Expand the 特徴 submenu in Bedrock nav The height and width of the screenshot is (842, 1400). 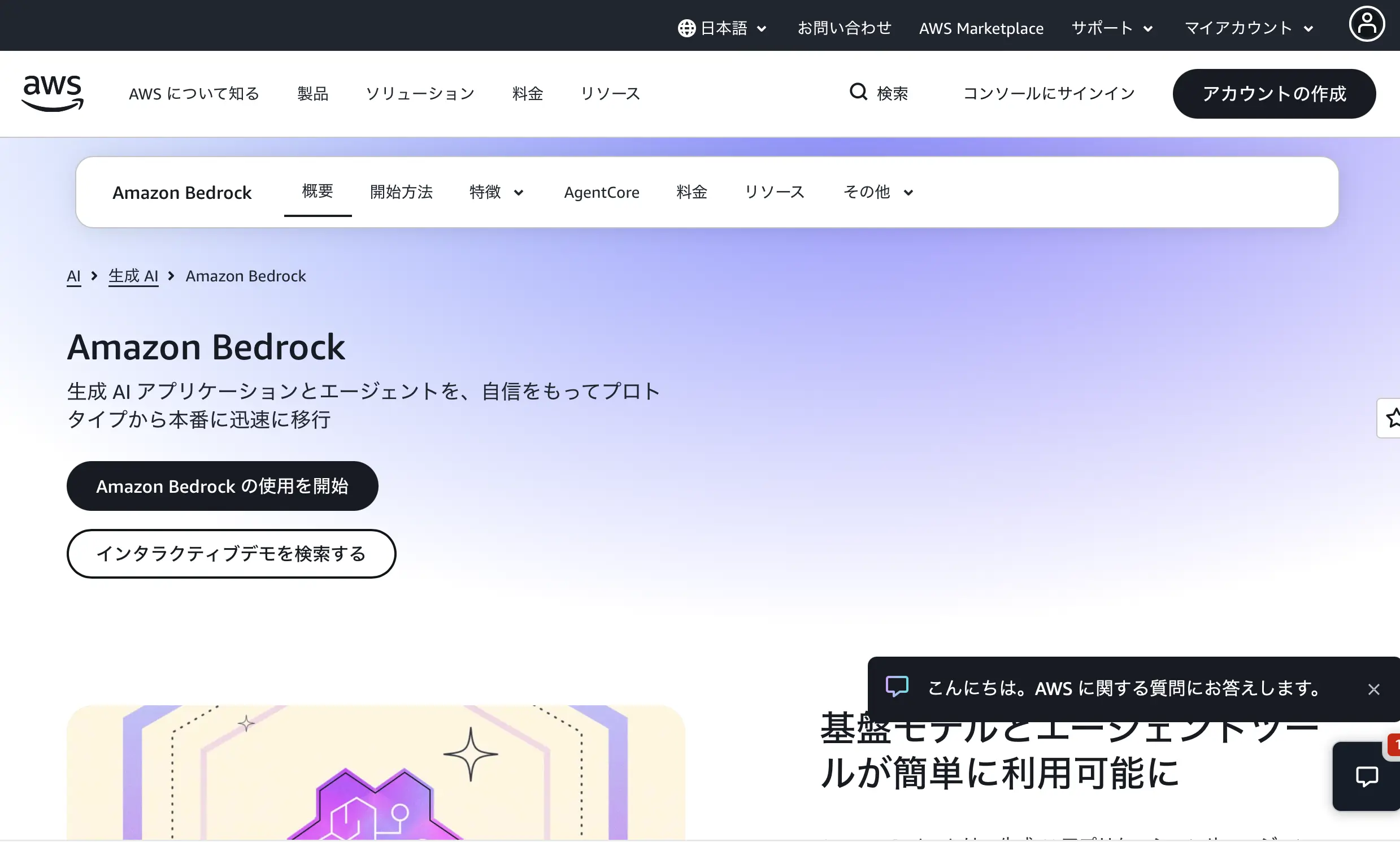click(x=496, y=192)
